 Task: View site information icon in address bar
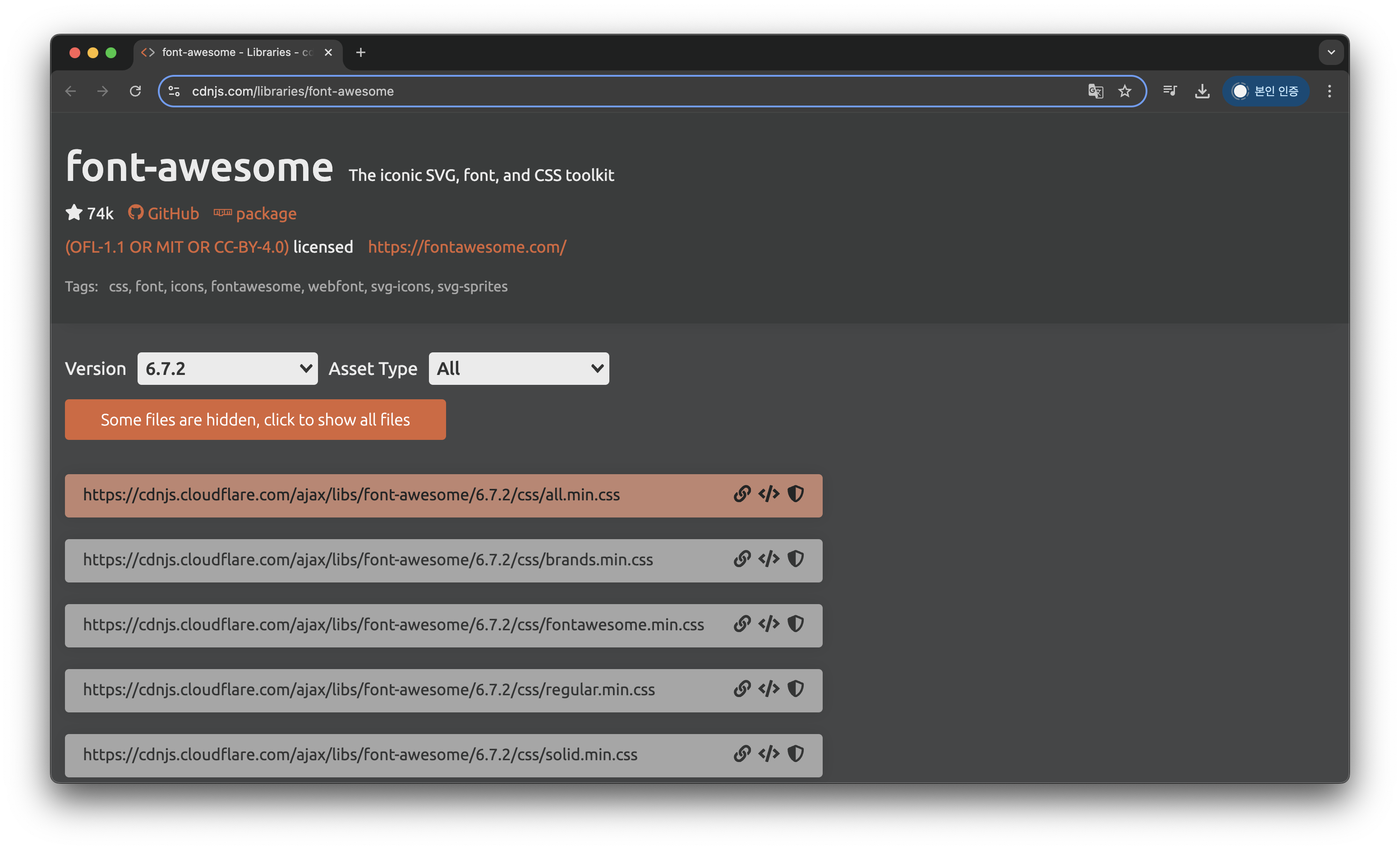pyautogui.click(x=175, y=91)
